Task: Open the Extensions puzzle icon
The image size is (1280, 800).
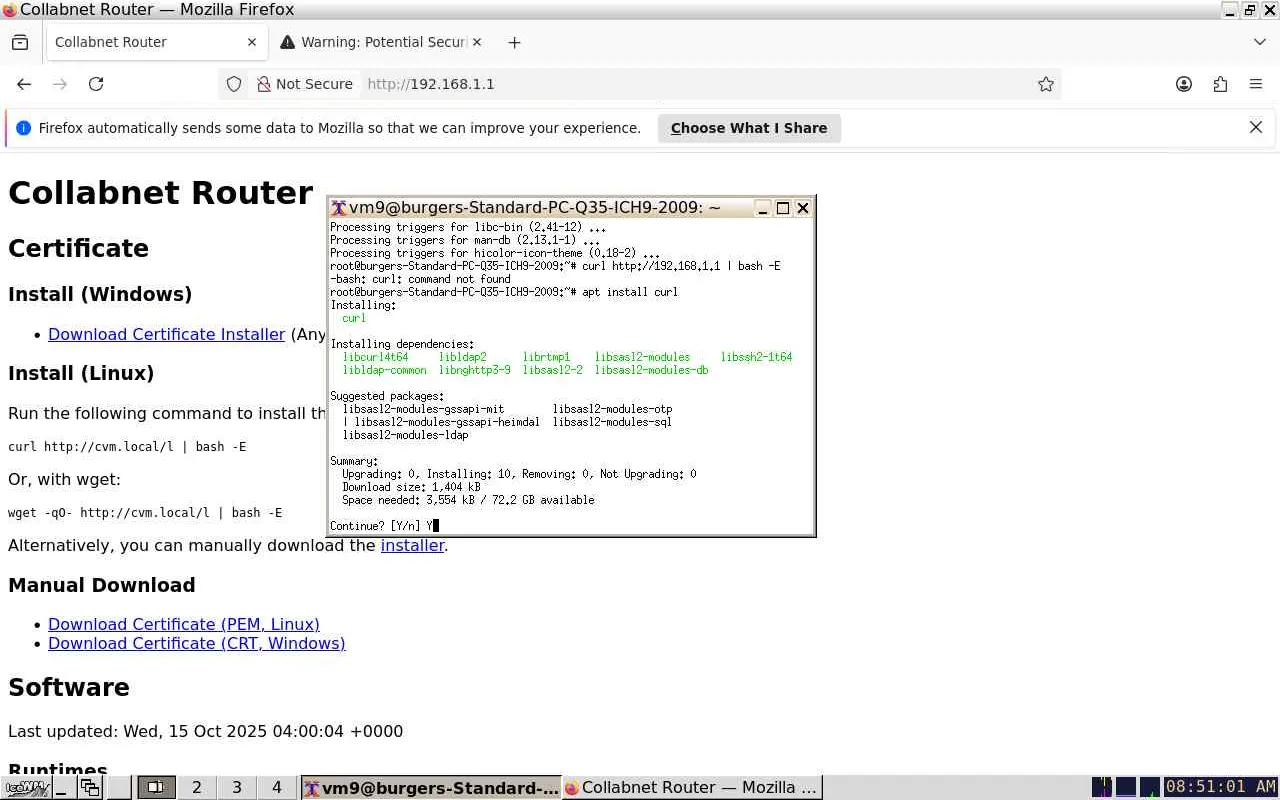Action: [1220, 84]
